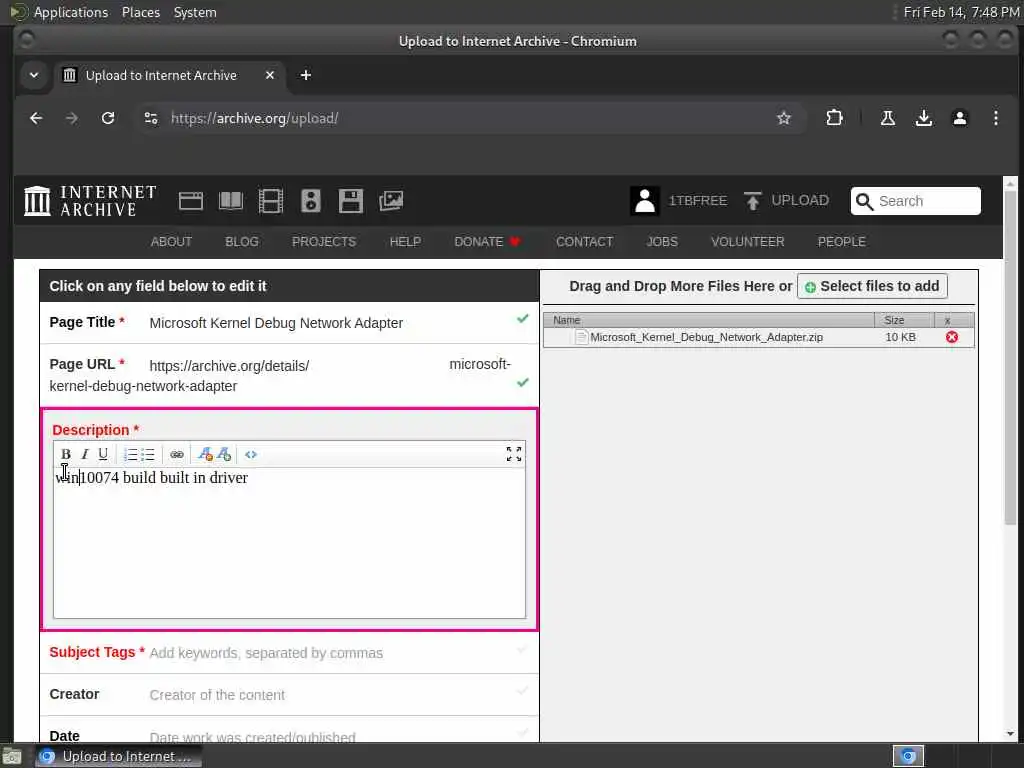This screenshot has height=768, width=1024.
Task: Open the ABOUT menu item
Action: coord(171,242)
